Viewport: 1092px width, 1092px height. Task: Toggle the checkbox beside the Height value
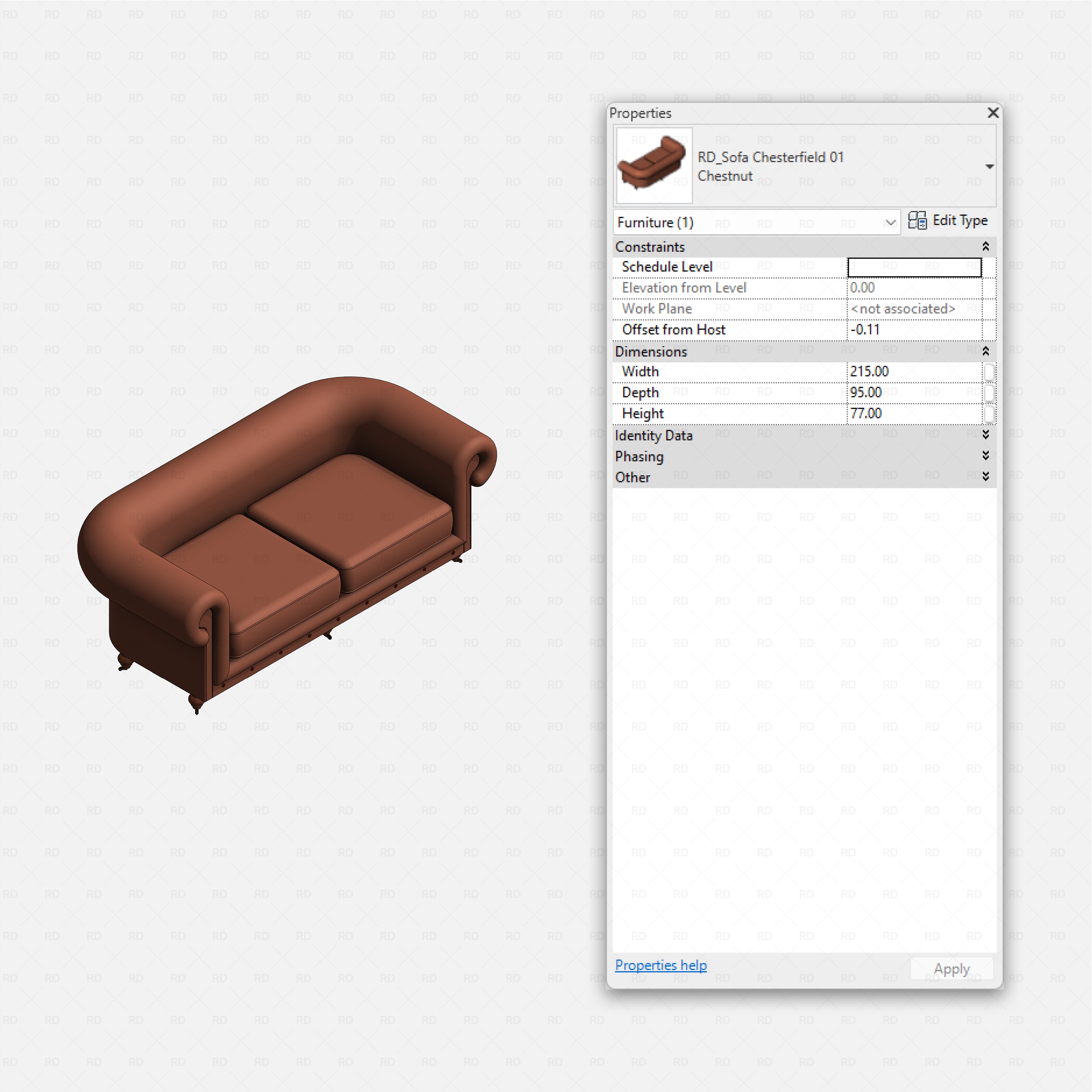[x=990, y=413]
